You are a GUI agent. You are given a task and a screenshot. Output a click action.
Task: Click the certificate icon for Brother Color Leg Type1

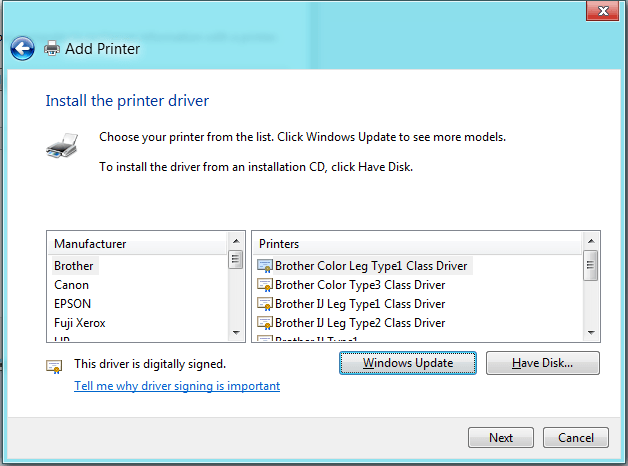pyautogui.click(x=265, y=266)
